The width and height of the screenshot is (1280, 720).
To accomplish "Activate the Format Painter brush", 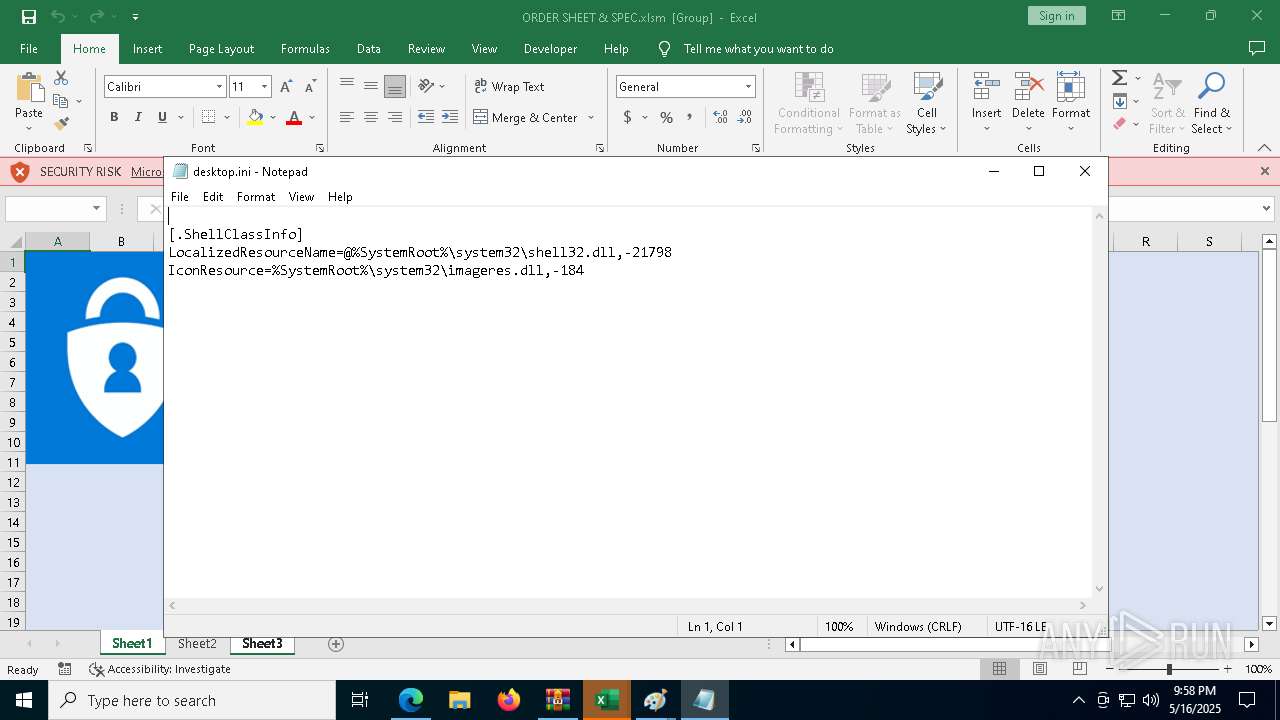I will coord(61,124).
